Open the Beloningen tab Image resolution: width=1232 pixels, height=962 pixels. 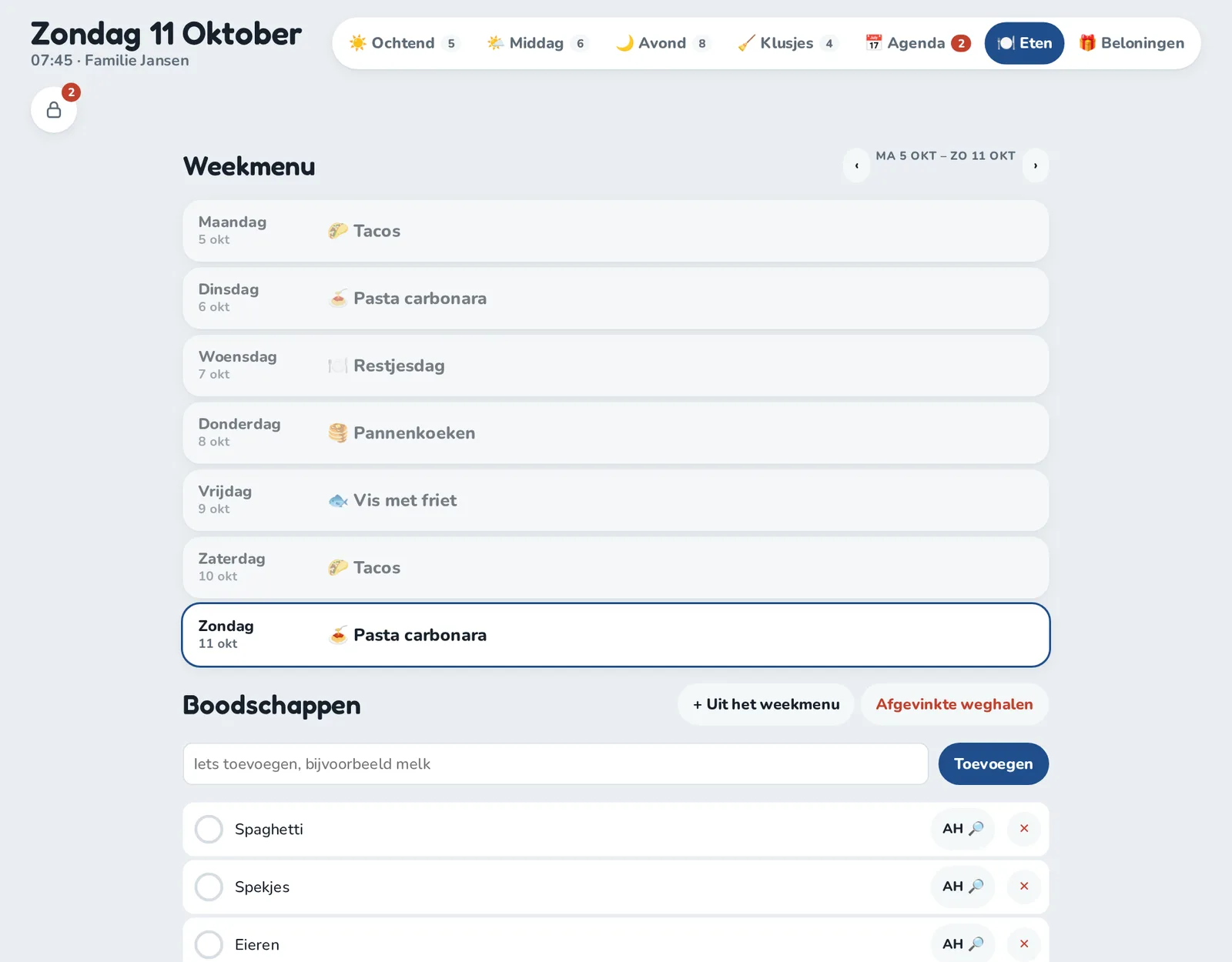(1131, 43)
